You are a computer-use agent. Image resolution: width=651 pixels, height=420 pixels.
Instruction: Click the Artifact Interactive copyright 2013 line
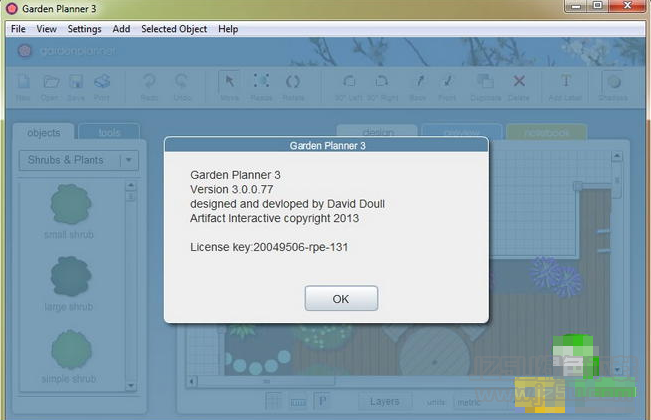pyautogui.click(x=274, y=218)
